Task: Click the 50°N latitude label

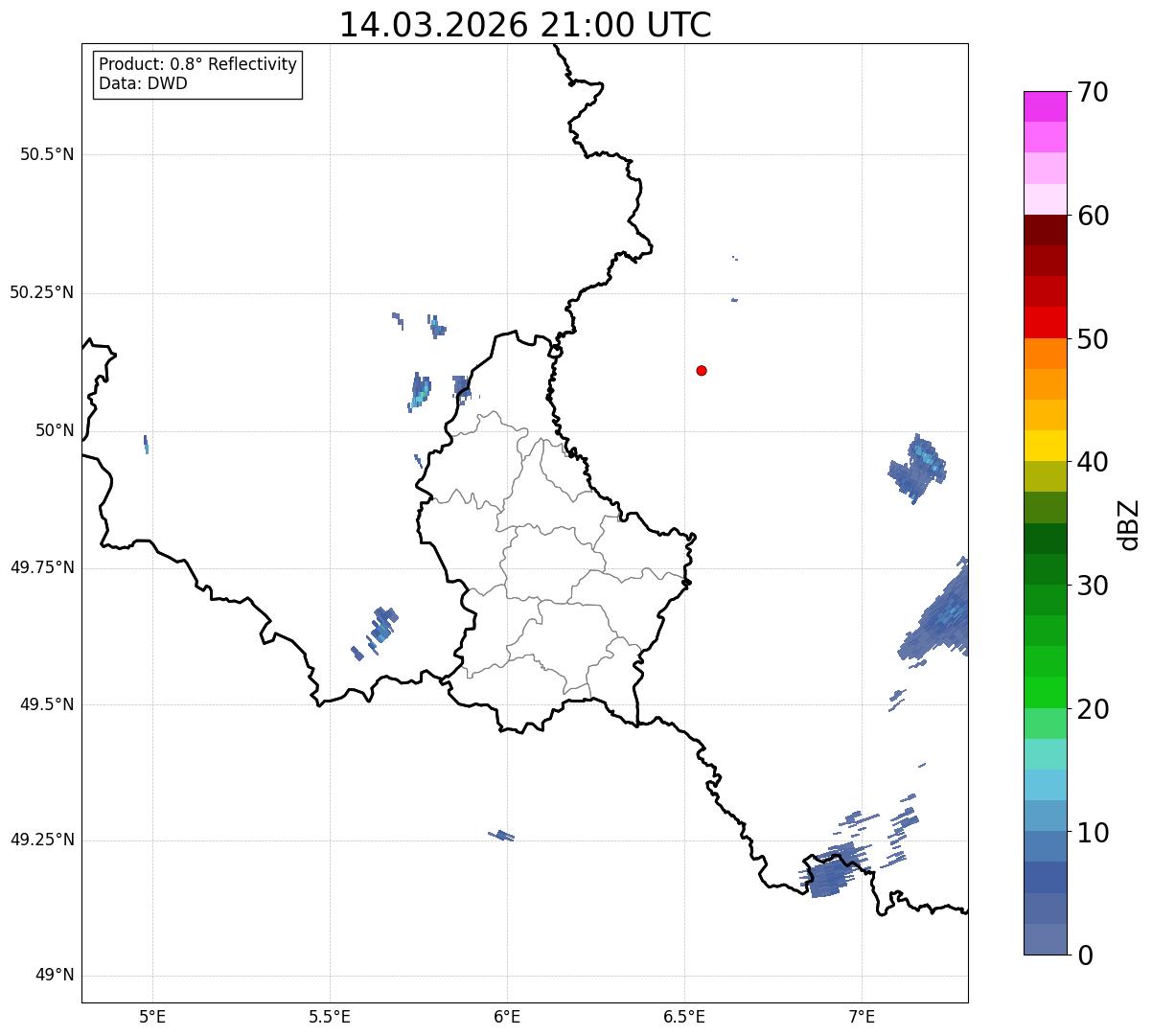Action: [x=55, y=430]
